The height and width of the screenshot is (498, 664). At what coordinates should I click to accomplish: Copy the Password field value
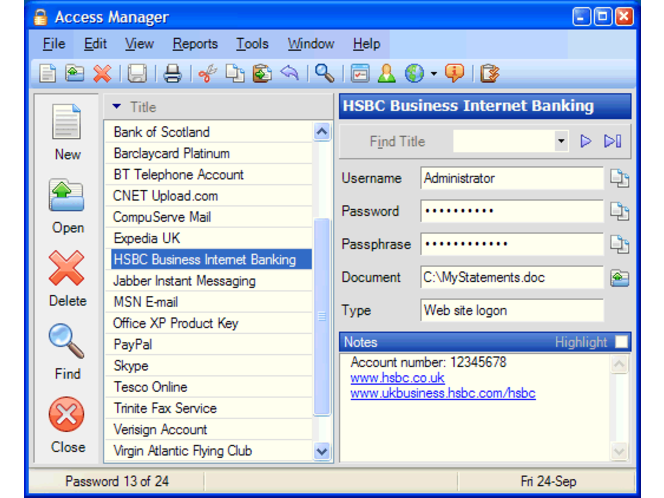click(x=620, y=211)
